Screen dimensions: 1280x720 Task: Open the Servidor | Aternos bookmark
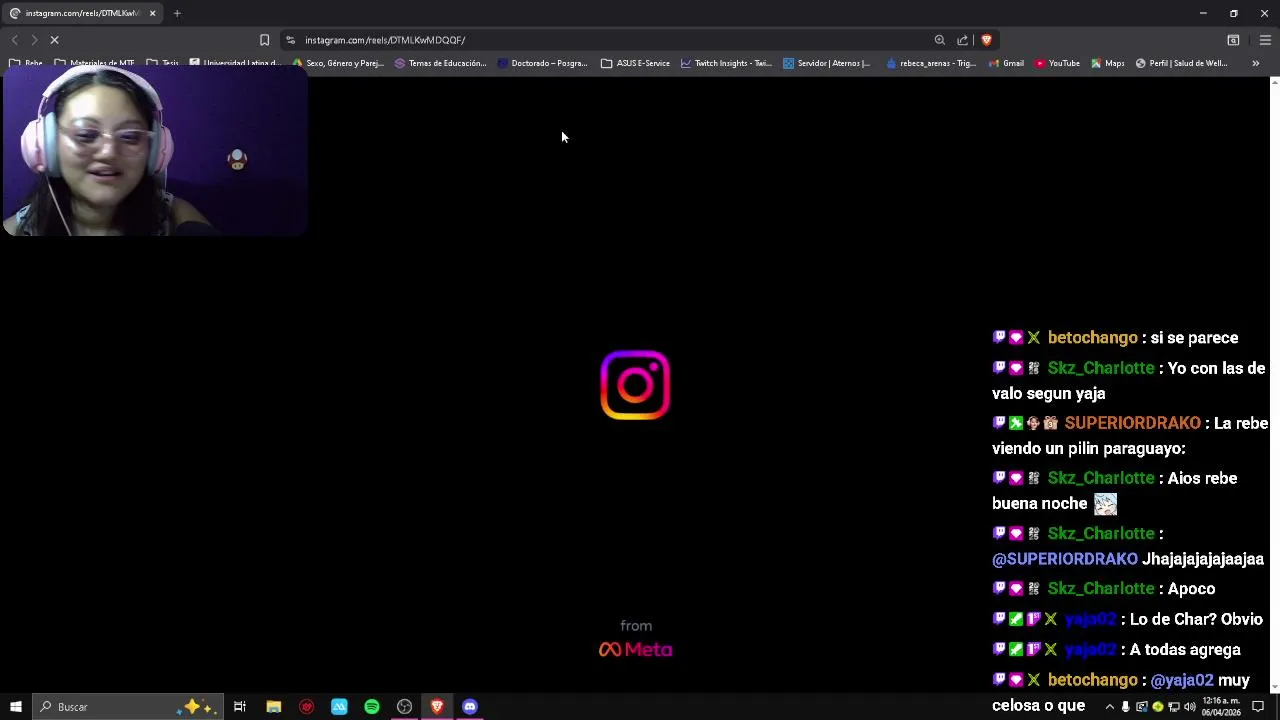pyautogui.click(x=827, y=63)
